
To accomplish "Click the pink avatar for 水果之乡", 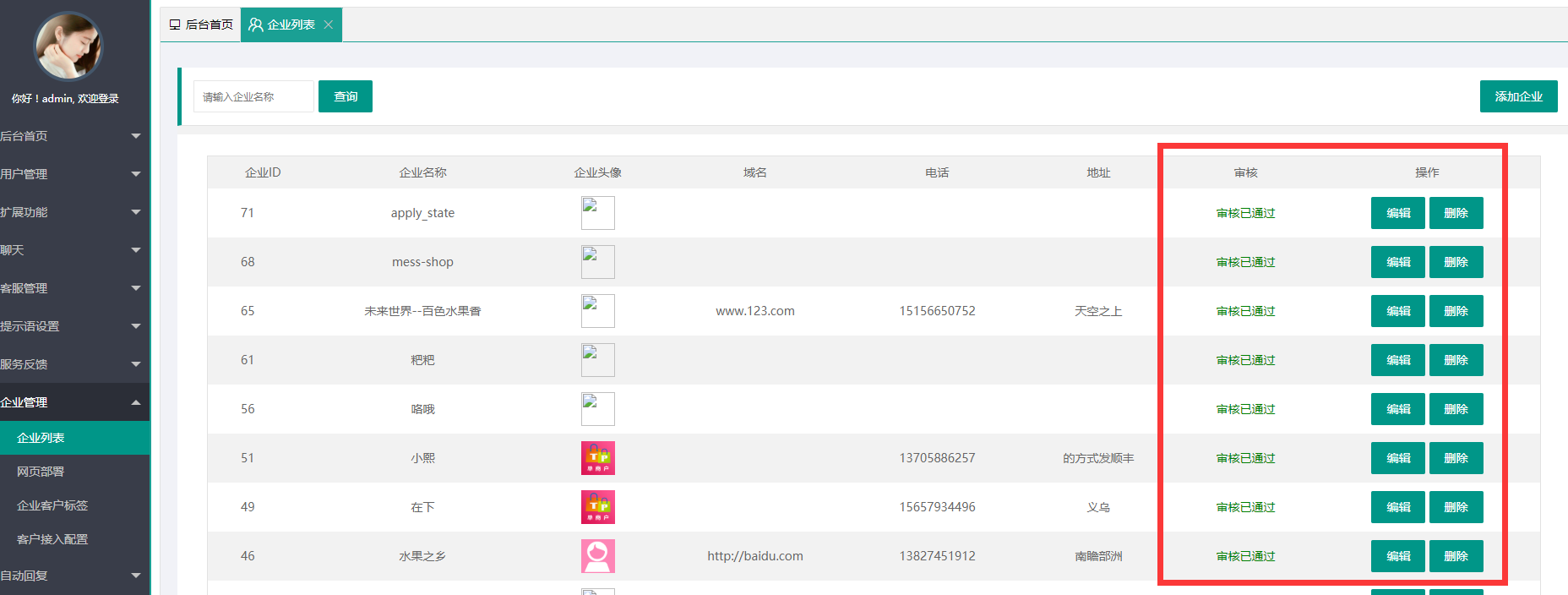I will [597, 556].
